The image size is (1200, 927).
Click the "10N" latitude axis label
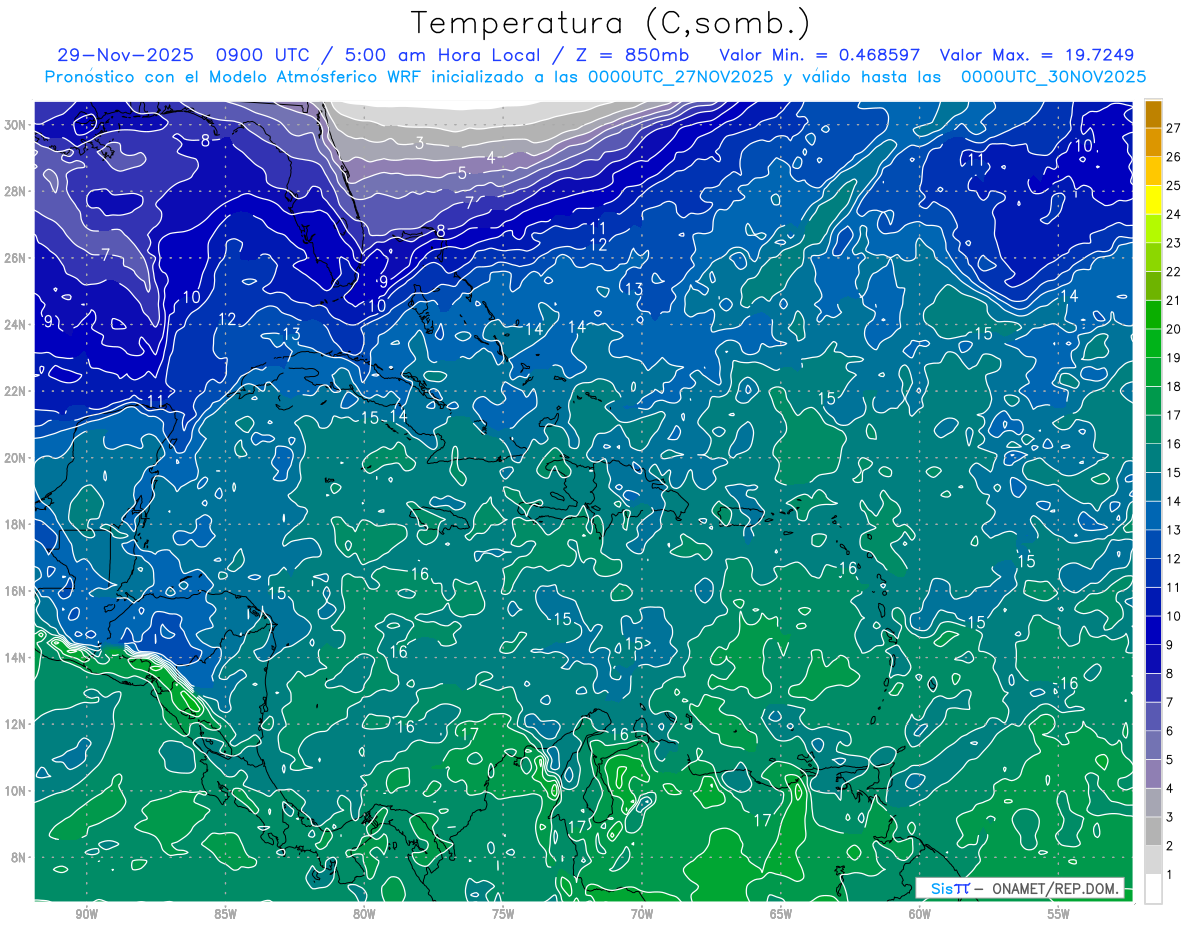pyautogui.click(x=15, y=791)
